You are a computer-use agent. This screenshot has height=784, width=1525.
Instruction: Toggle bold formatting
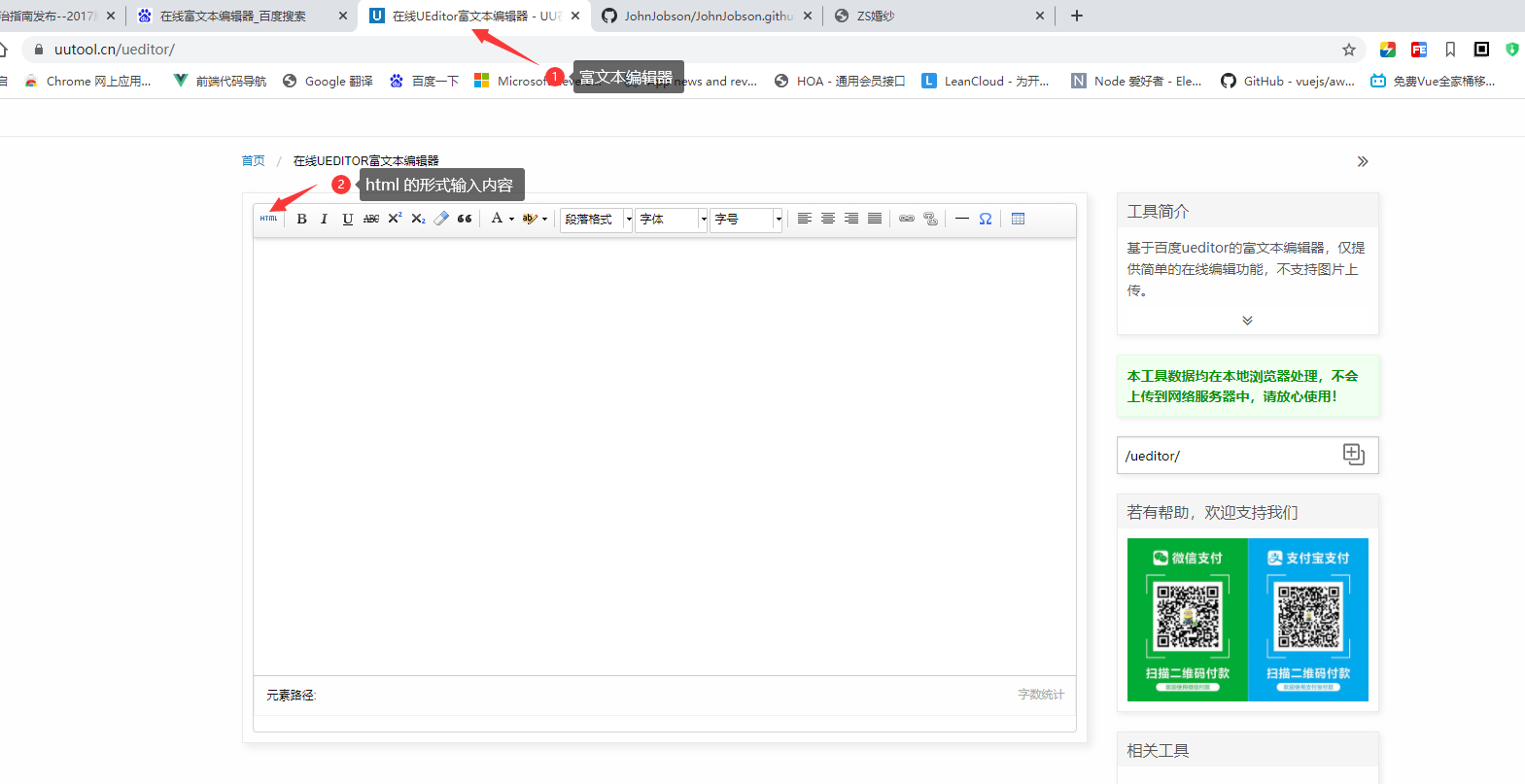pos(301,219)
